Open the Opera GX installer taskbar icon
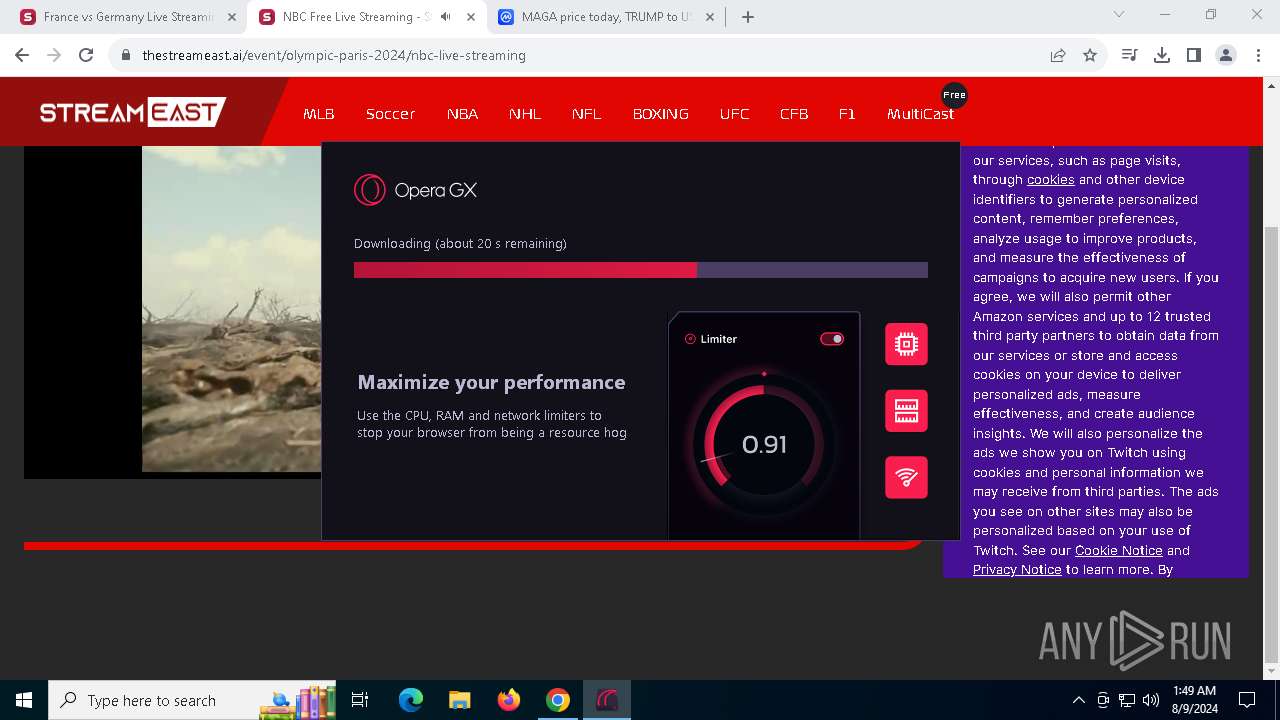The height and width of the screenshot is (720, 1280). [607, 700]
